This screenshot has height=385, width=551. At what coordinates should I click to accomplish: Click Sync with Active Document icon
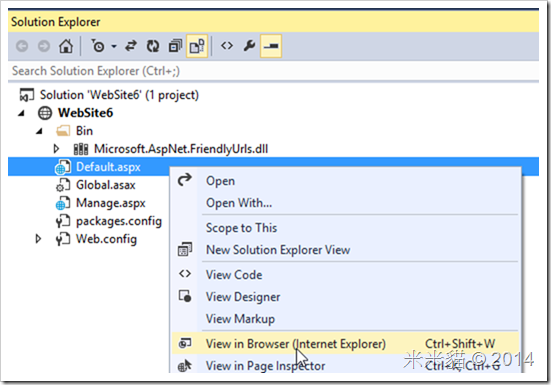coord(131,46)
